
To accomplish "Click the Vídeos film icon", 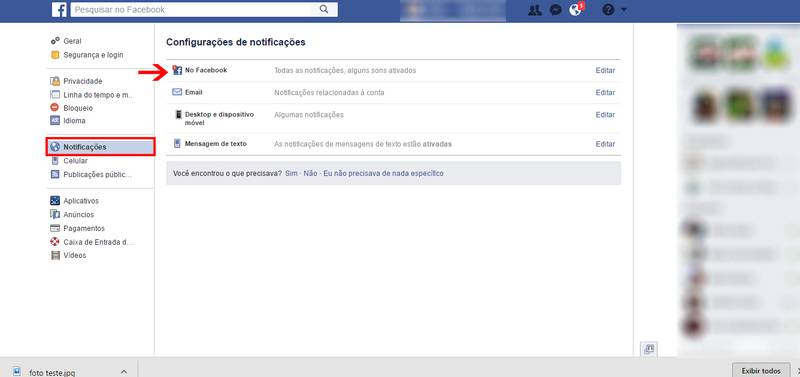I will click(55, 255).
